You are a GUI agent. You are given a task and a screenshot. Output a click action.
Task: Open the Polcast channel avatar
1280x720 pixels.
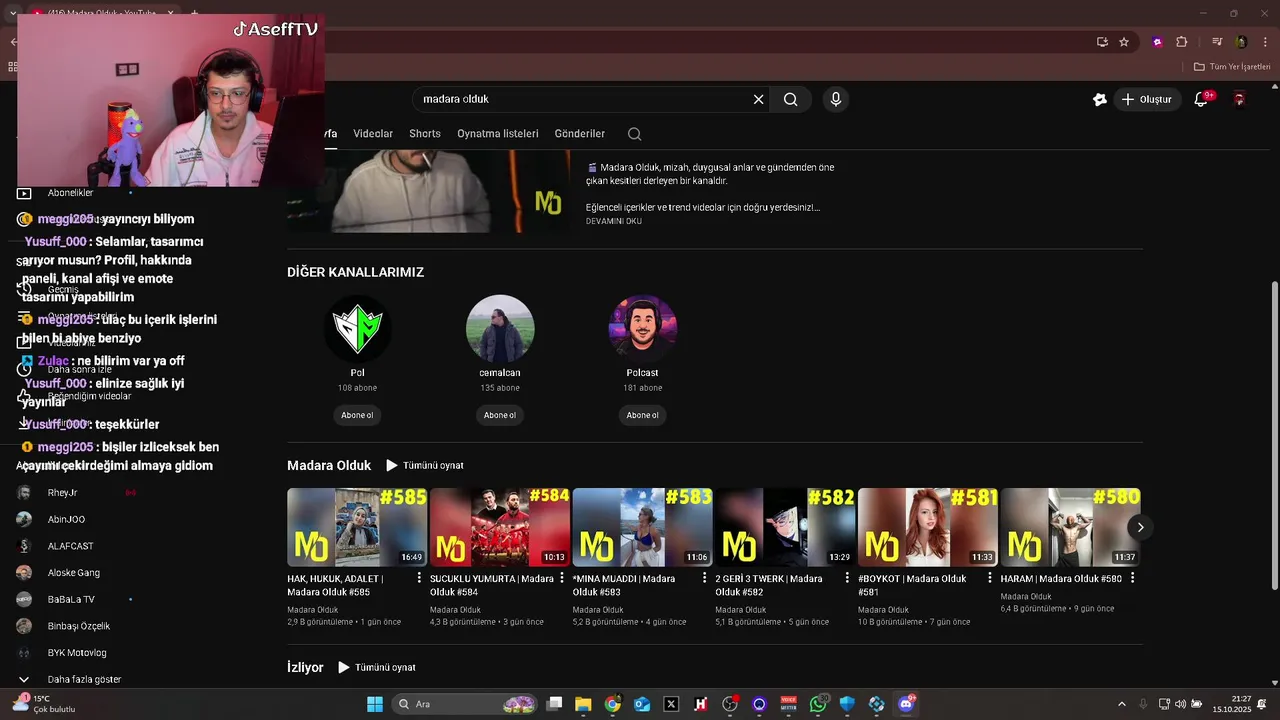pos(643,329)
